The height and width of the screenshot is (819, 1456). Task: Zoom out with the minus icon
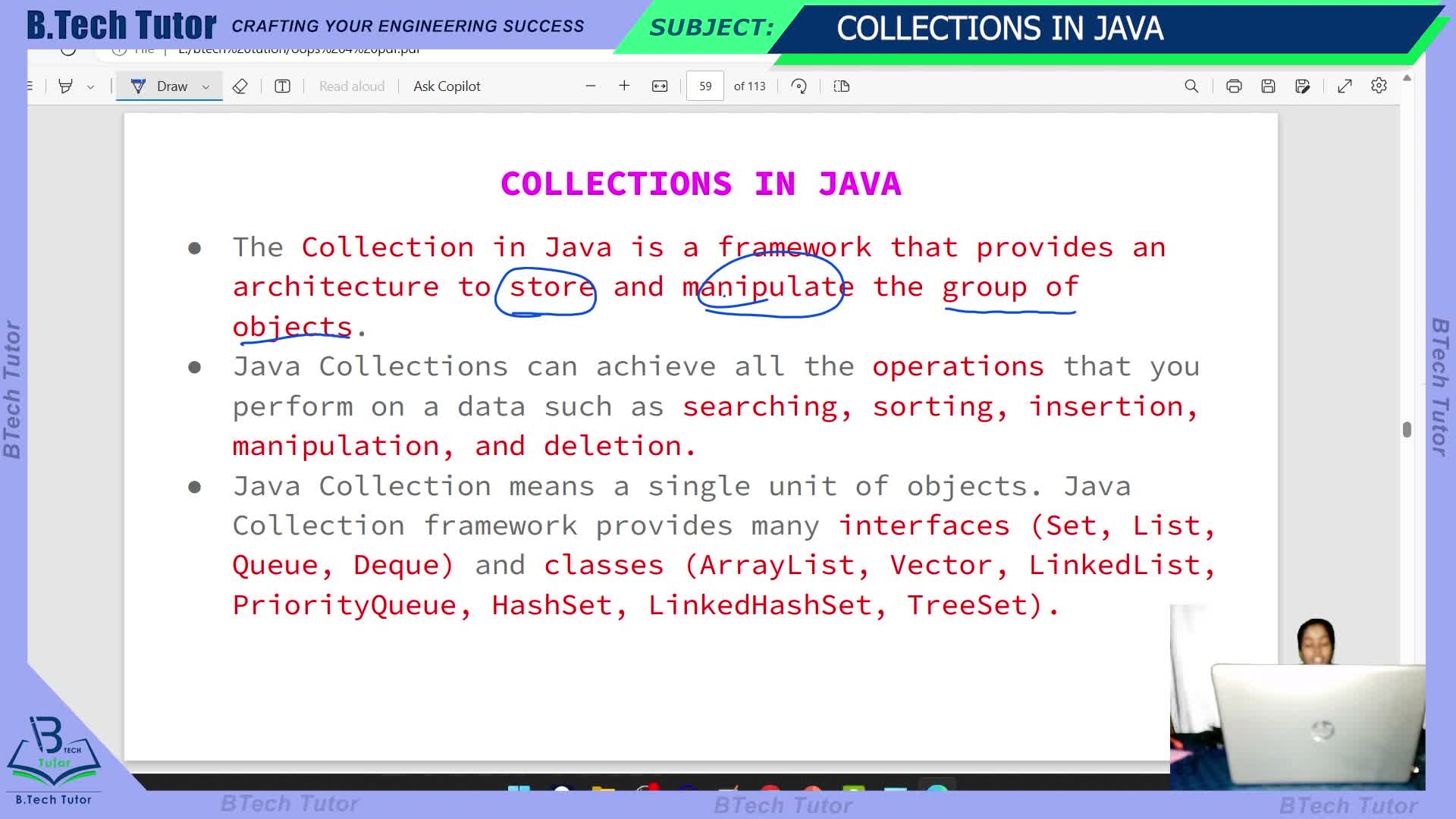point(591,86)
